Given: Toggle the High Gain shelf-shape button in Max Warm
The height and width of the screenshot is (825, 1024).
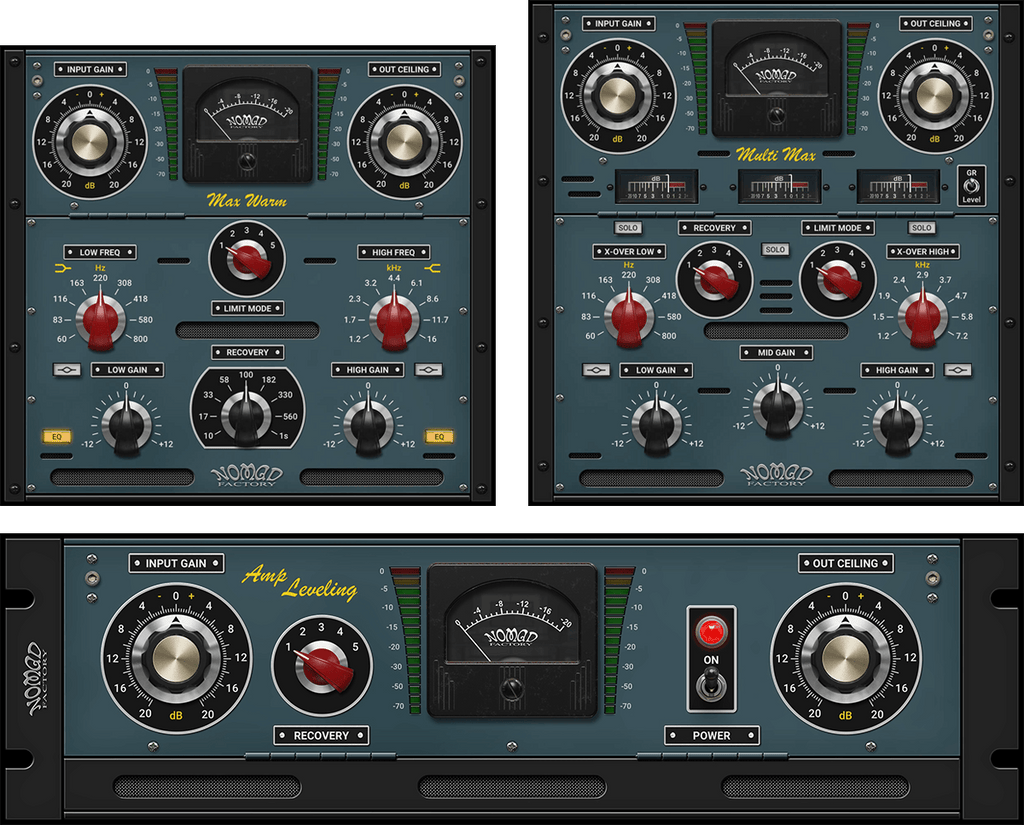Looking at the screenshot, I should (x=428, y=370).
